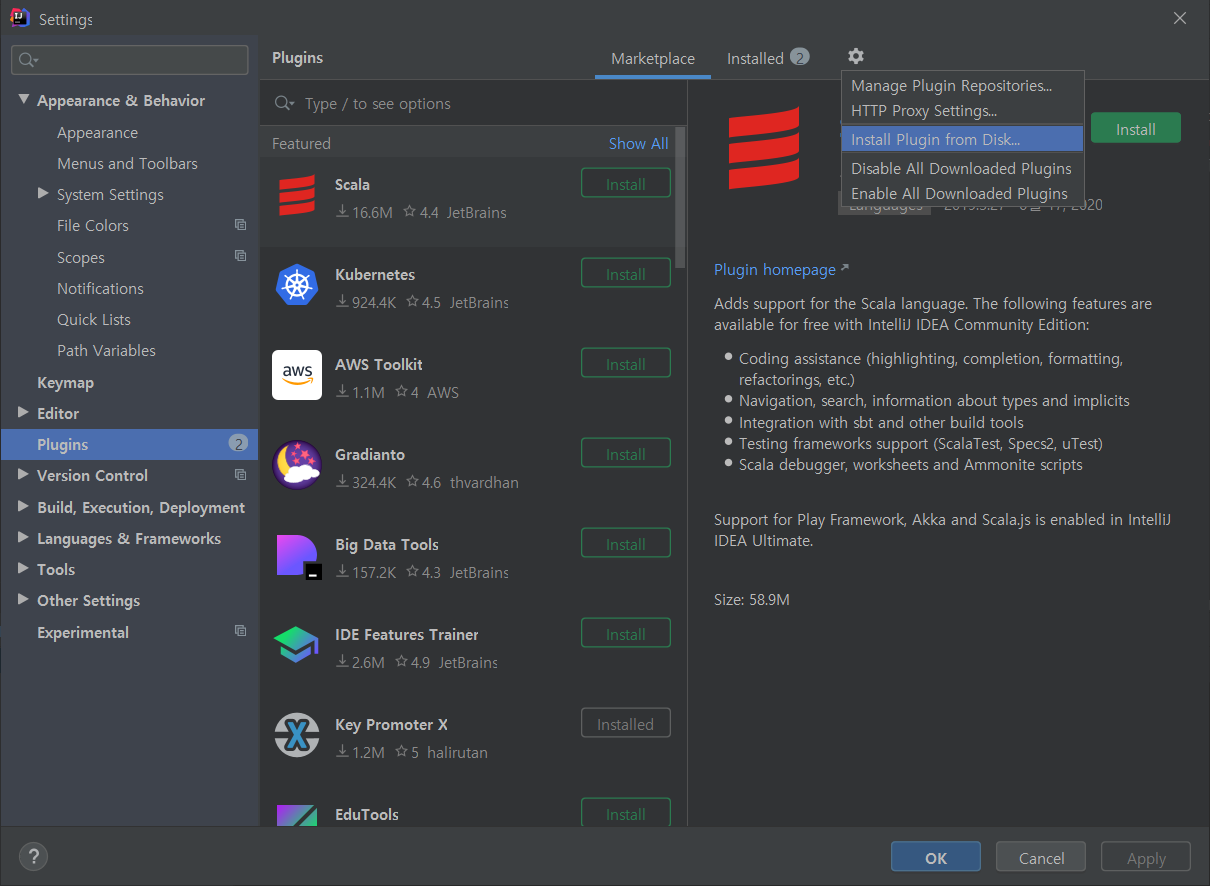Image resolution: width=1210 pixels, height=886 pixels.
Task: Click the Installed button for Key Promoter X
Action: point(626,724)
